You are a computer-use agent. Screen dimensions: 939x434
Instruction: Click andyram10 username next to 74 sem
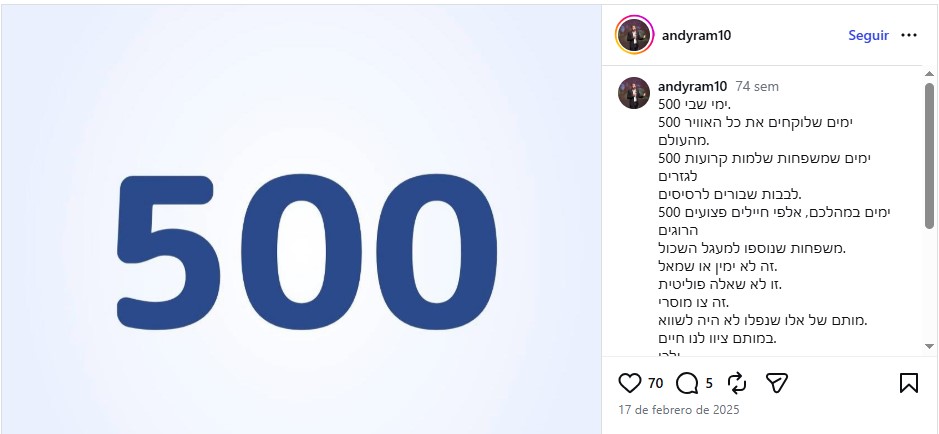pyautogui.click(x=692, y=86)
